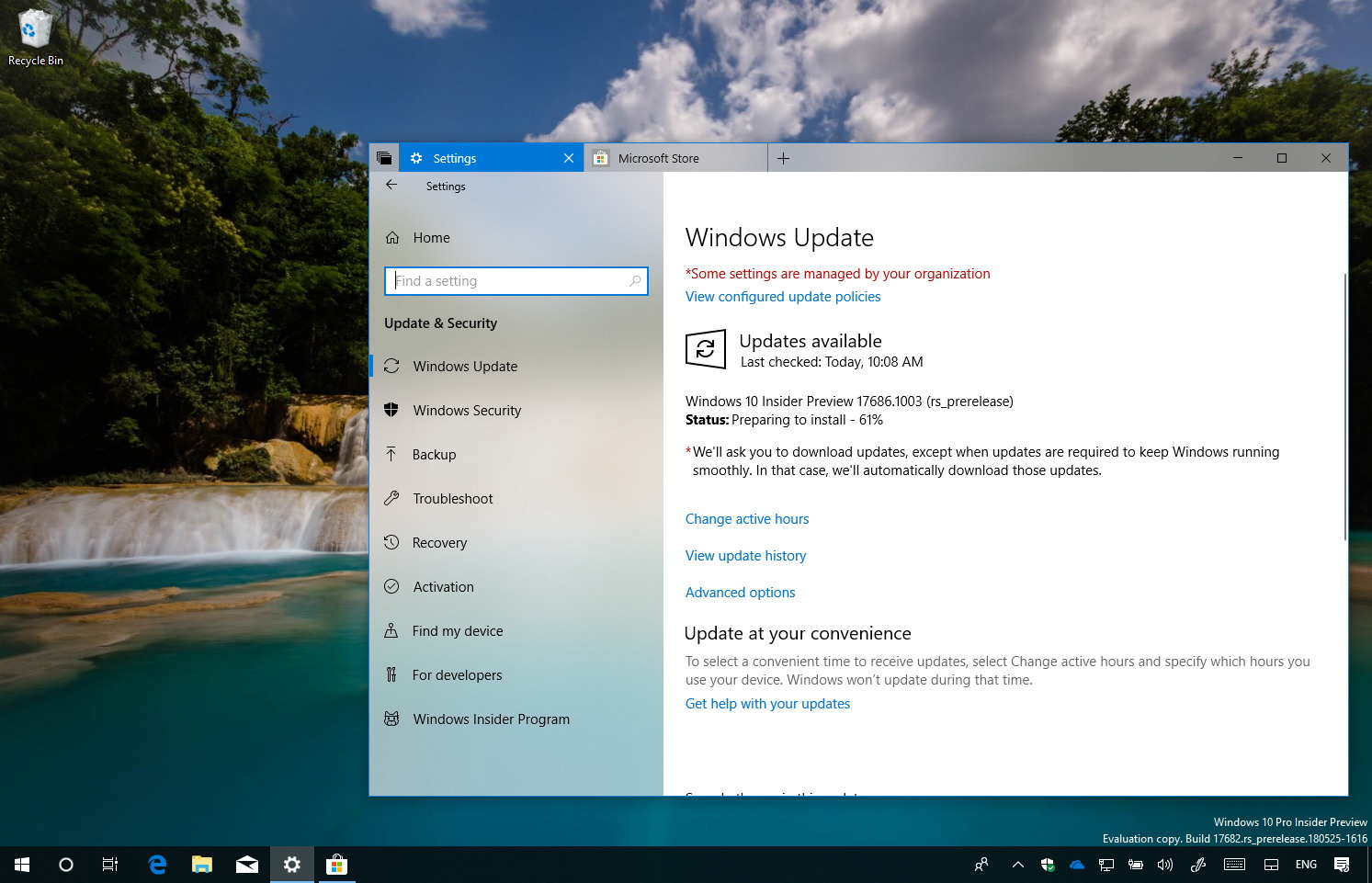
Task: Open OneDrive from the system tray
Action: [1076, 864]
